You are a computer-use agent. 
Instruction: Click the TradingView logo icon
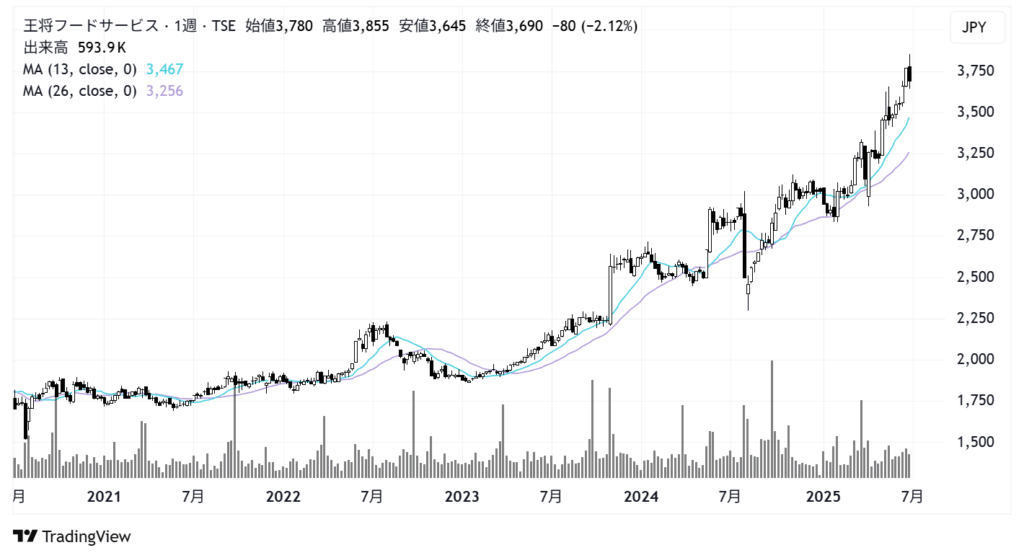25,536
